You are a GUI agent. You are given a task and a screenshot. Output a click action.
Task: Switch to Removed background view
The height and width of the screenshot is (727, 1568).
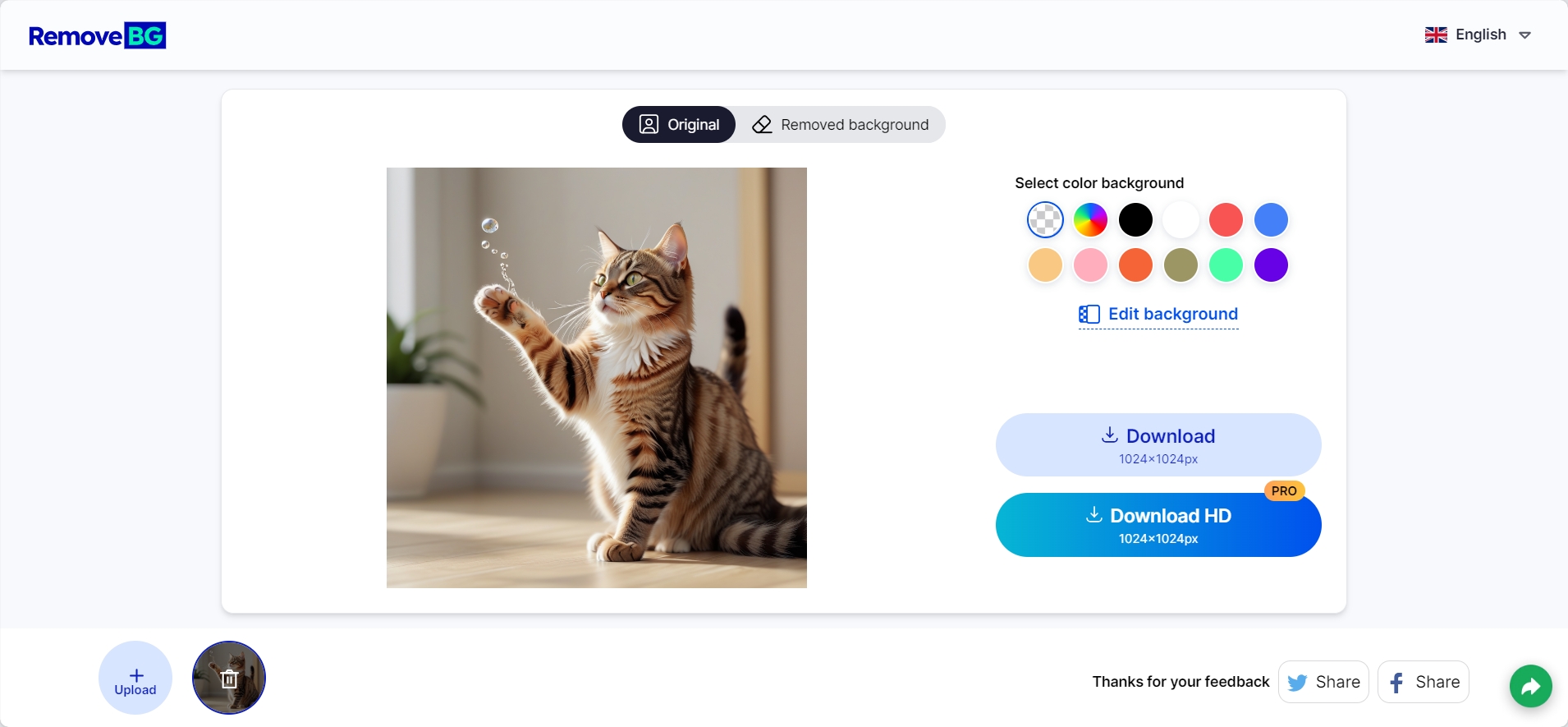click(x=841, y=124)
